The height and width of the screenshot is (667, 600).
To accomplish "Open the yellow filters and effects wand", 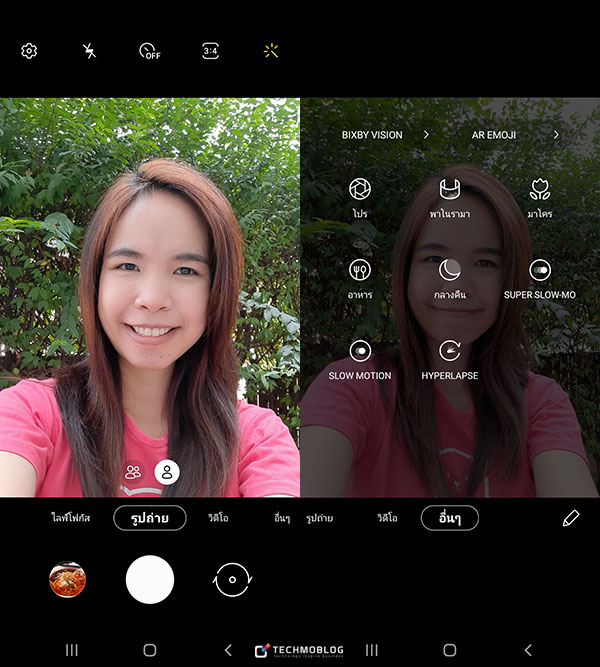I will tap(271, 51).
